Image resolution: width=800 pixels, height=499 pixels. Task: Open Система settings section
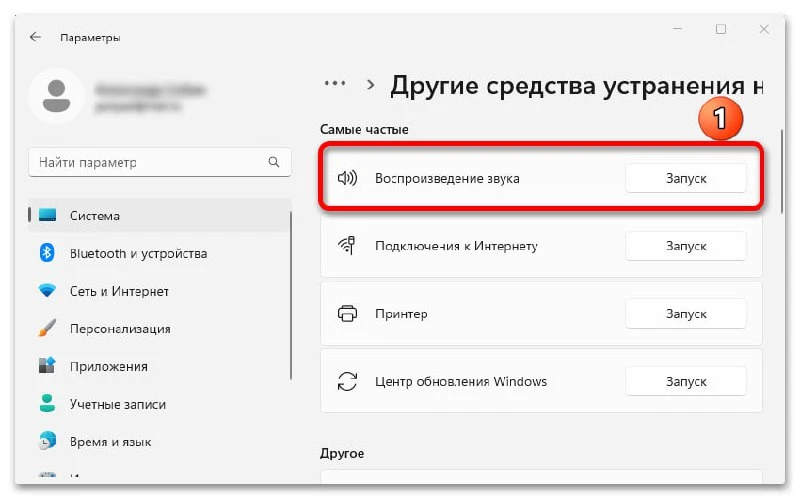pos(160,215)
